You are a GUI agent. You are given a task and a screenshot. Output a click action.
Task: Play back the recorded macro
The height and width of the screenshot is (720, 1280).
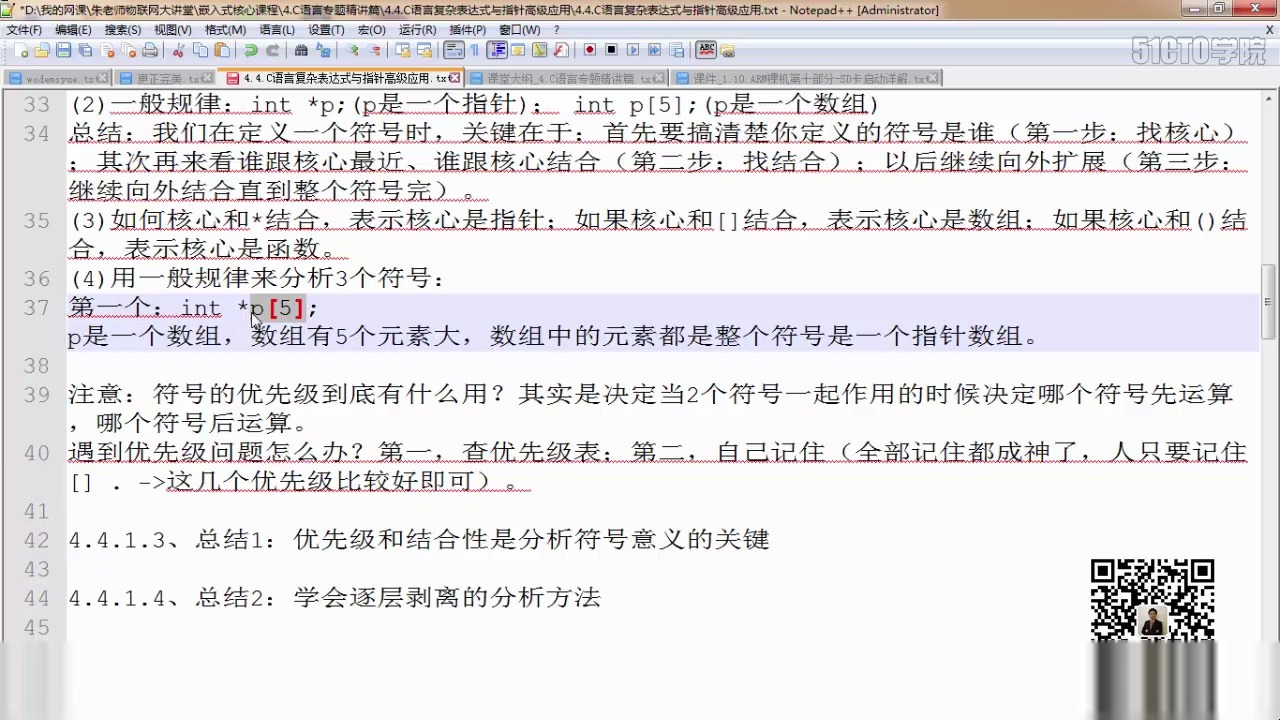(x=633, y=50)
